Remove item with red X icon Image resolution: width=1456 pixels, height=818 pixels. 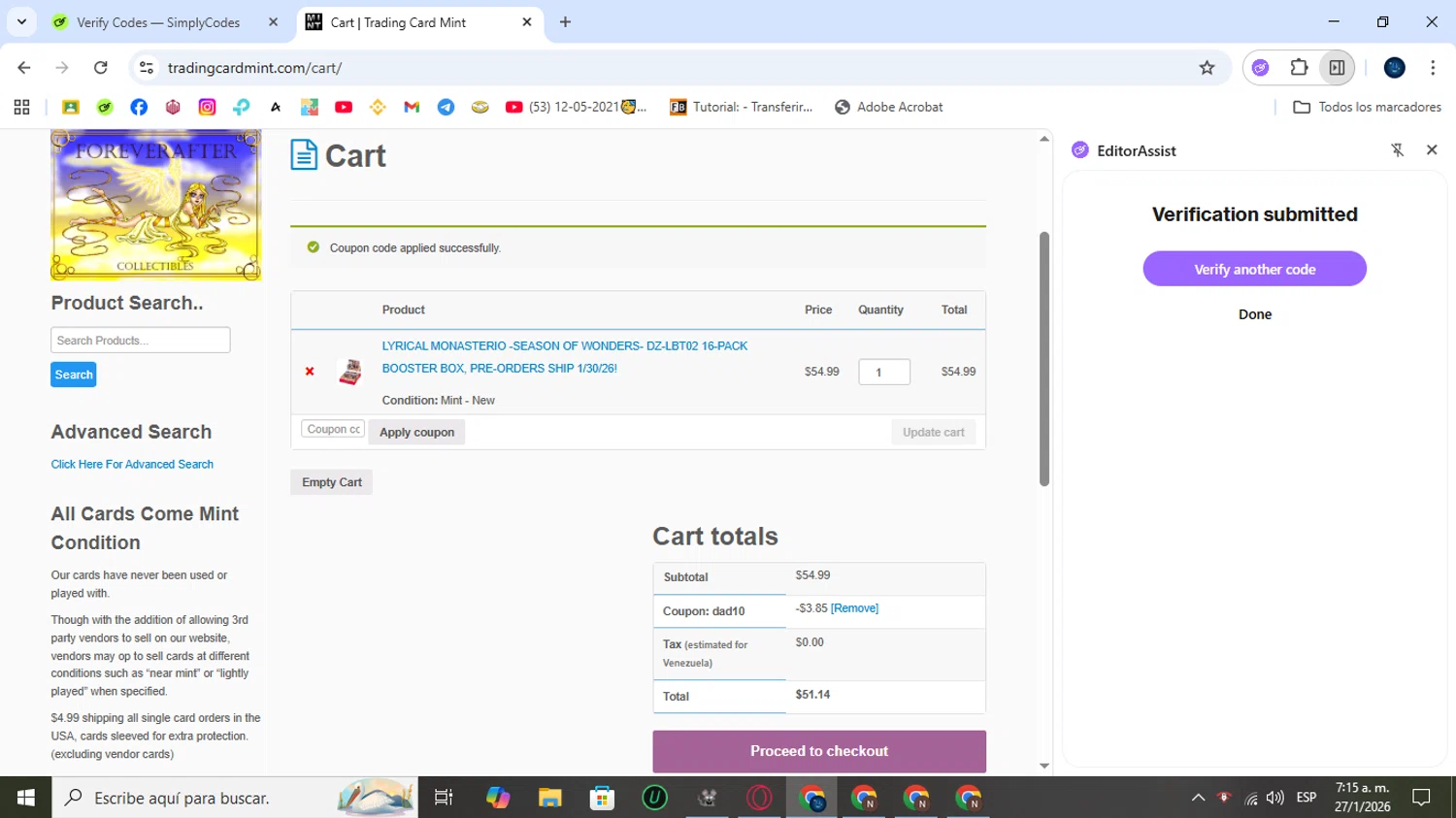[310, 372]
